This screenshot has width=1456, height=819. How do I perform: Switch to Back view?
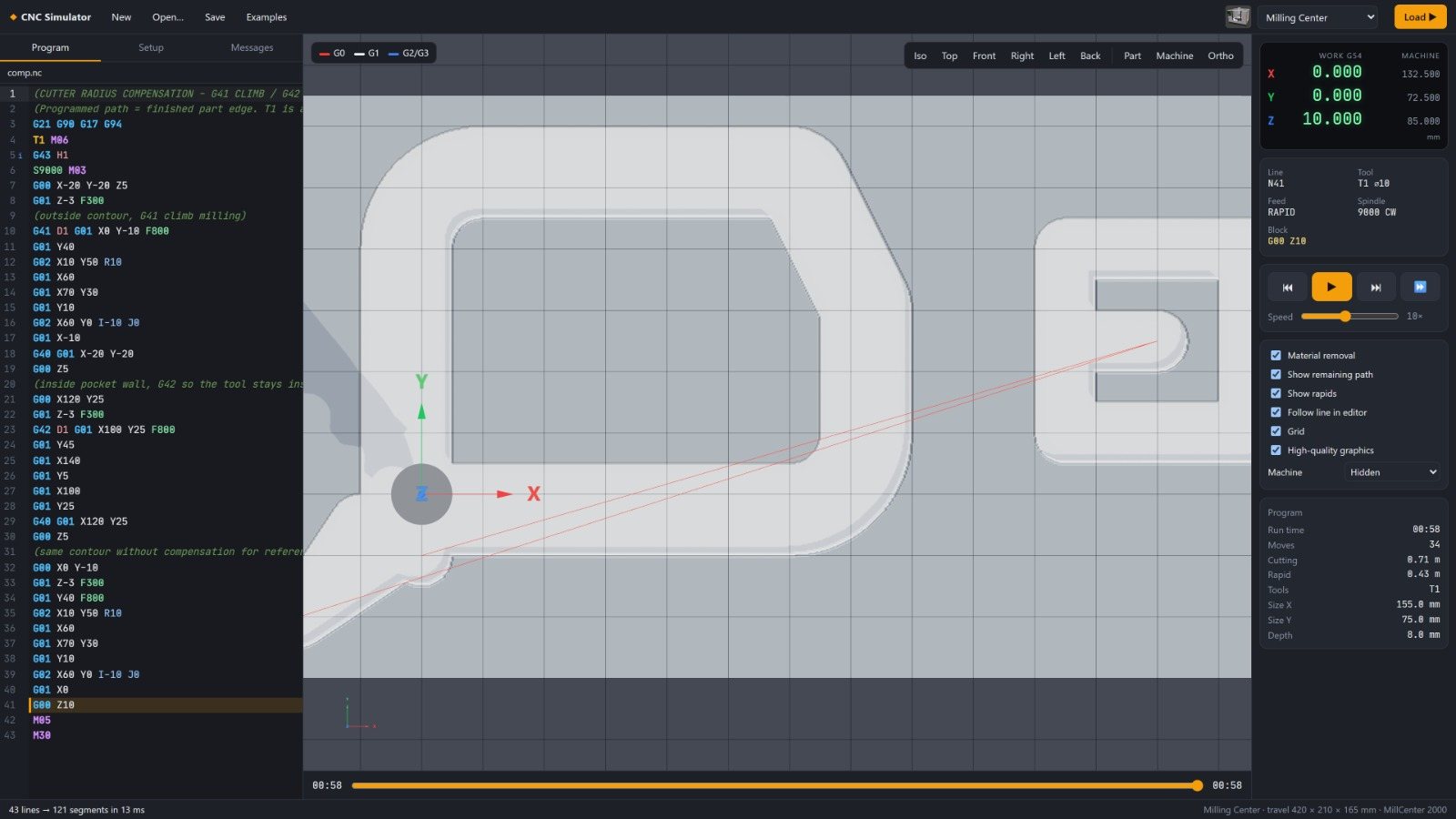[1090, 56]
